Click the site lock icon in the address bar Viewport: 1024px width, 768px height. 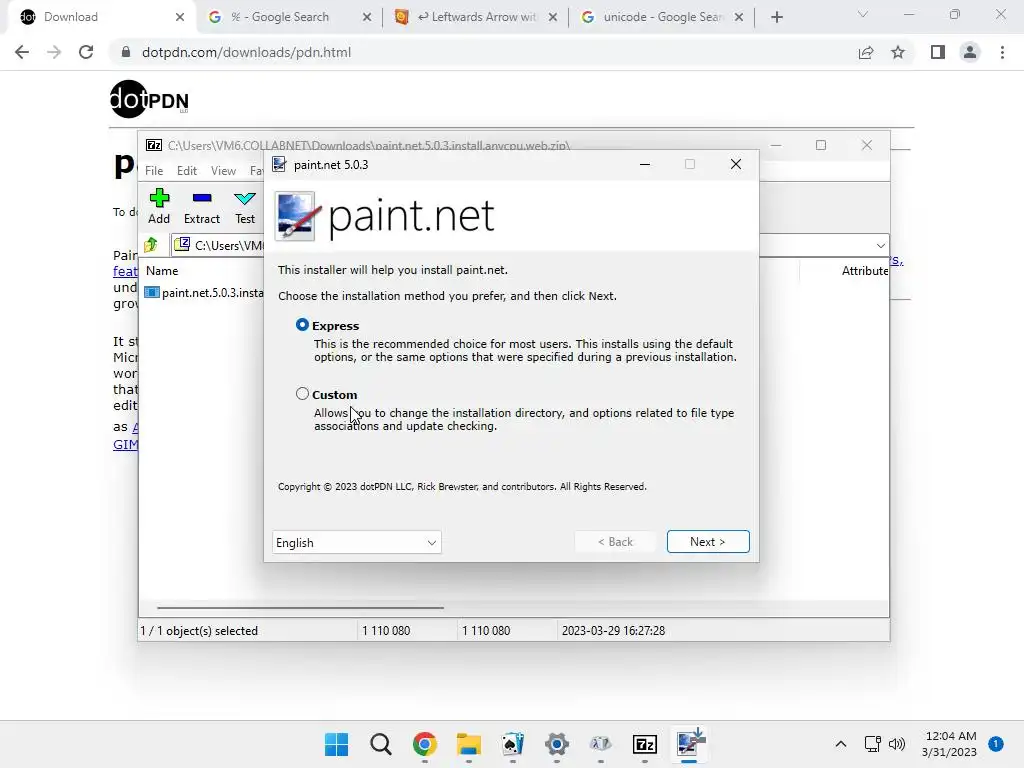tap(126, 52)
